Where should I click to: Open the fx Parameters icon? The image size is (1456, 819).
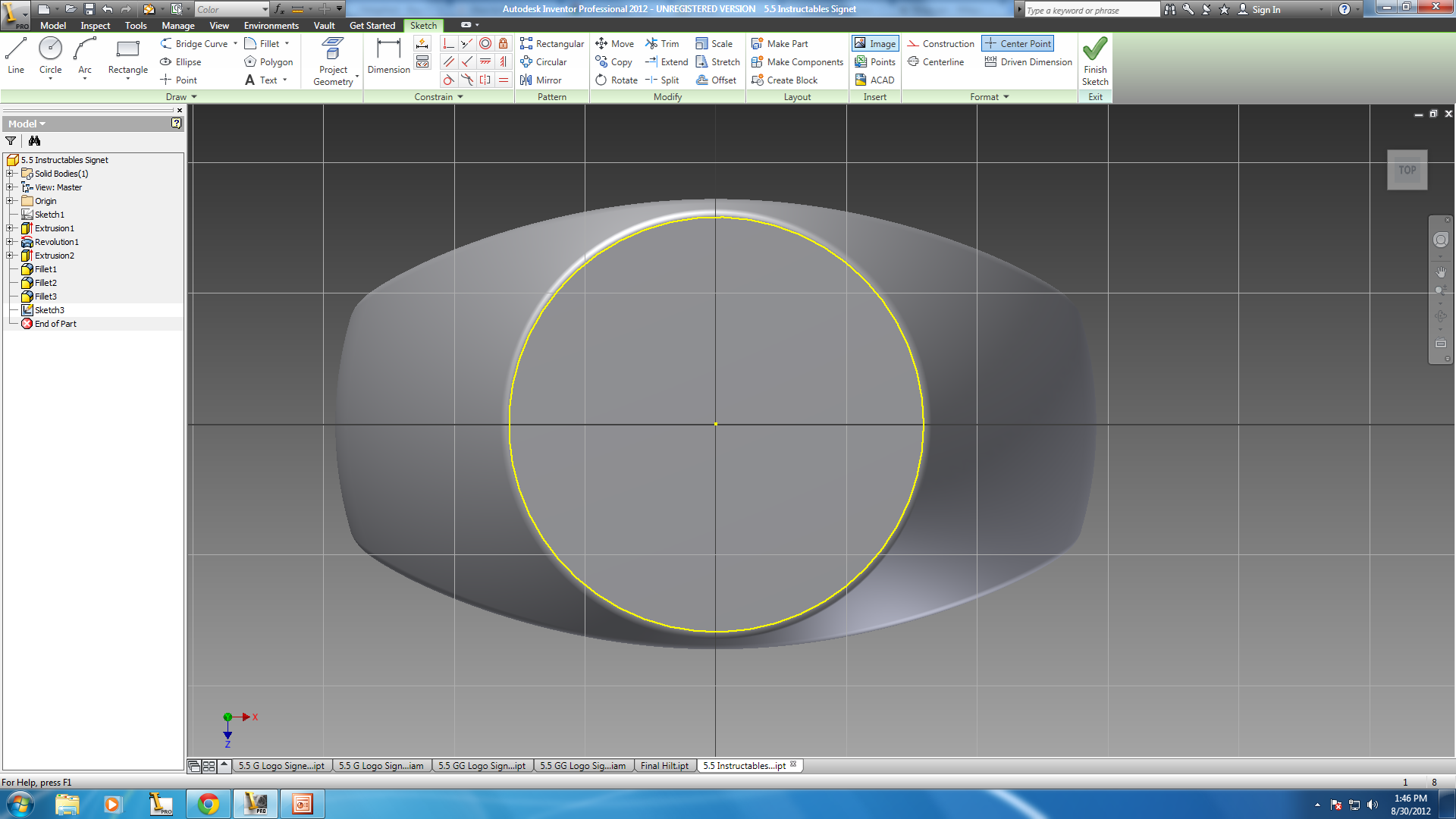click(x=279, y=9)
